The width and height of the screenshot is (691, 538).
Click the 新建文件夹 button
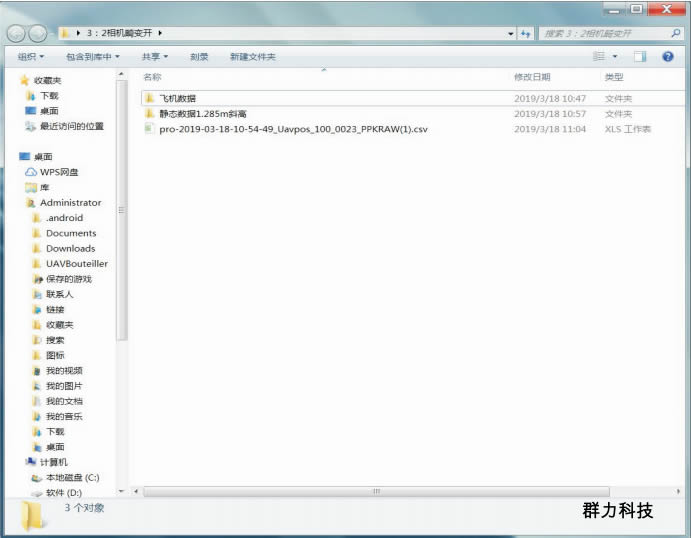(252, 57)
